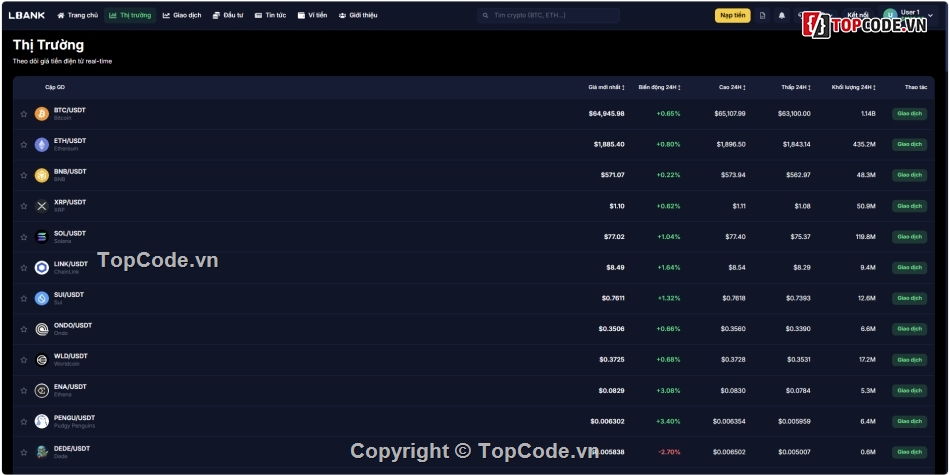Click the $8.49 price for LINK
The image size is (950, 475).
click(x=615, y=268)
